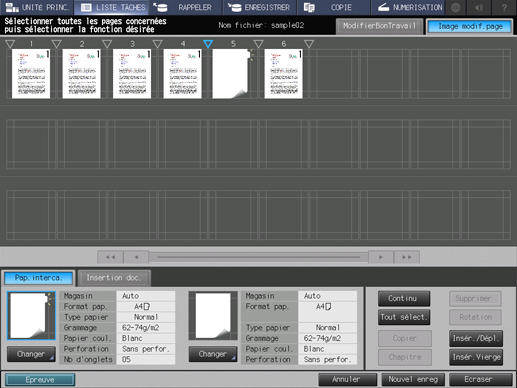Open the ENREGISTRER menu
517x388 pixels.
point(260,7)
